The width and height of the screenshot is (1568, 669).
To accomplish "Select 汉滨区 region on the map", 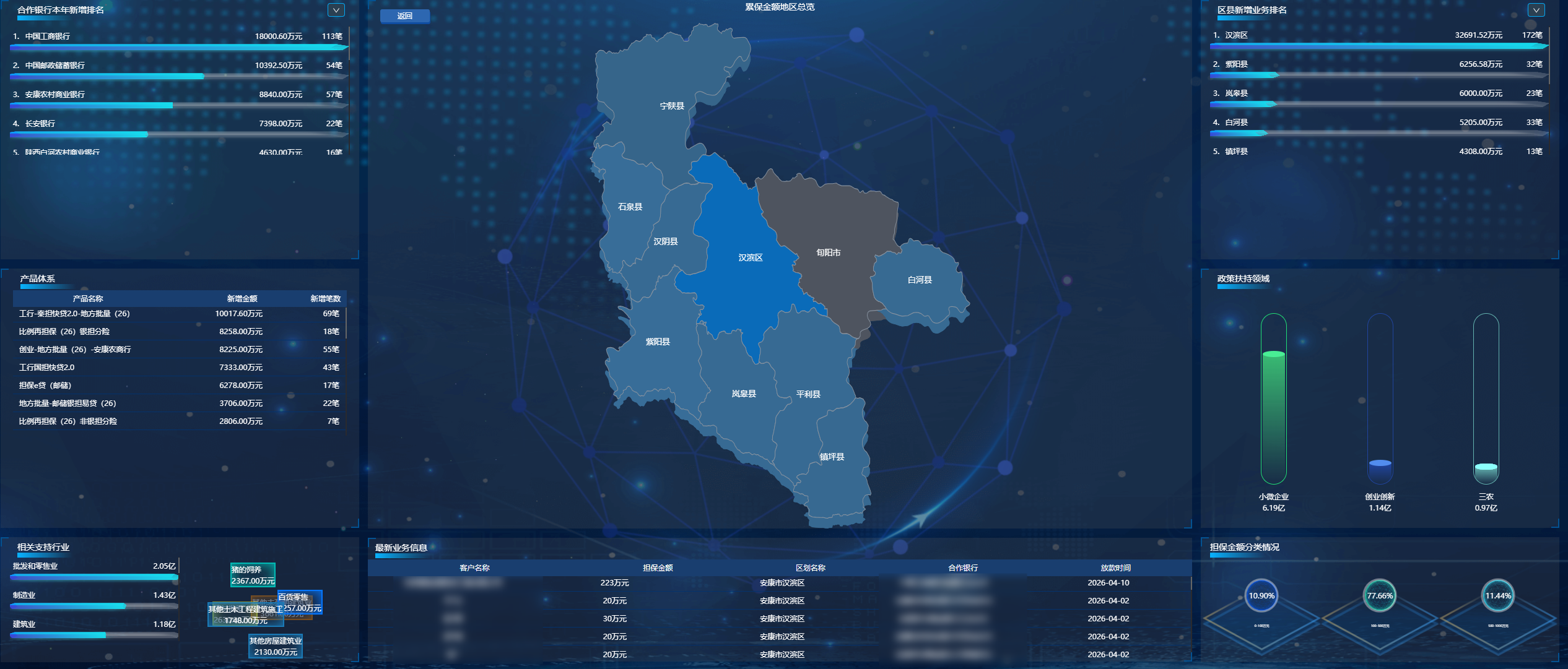I will coord(749,257).
